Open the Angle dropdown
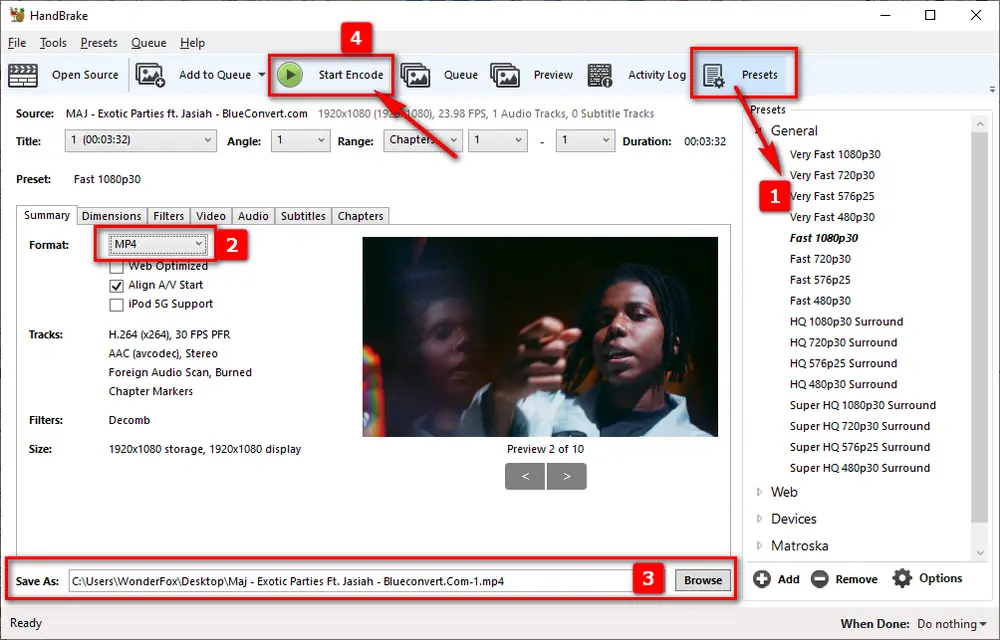1000x640 pixels. point(300,140)
